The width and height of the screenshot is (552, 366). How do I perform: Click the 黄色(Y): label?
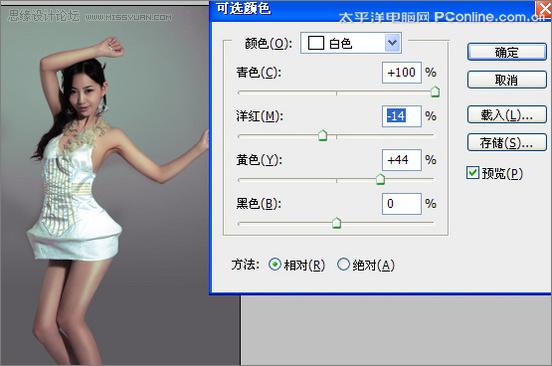[x=259, y=160]
